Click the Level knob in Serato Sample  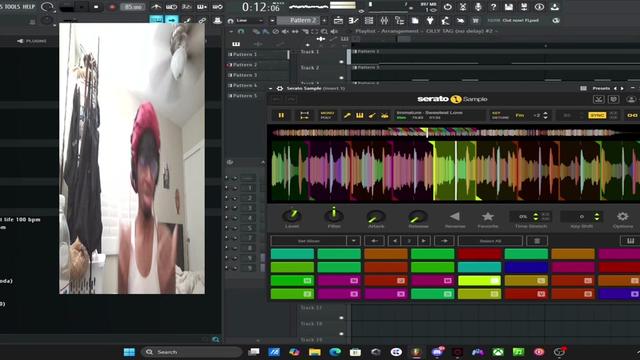click(292, 215)
